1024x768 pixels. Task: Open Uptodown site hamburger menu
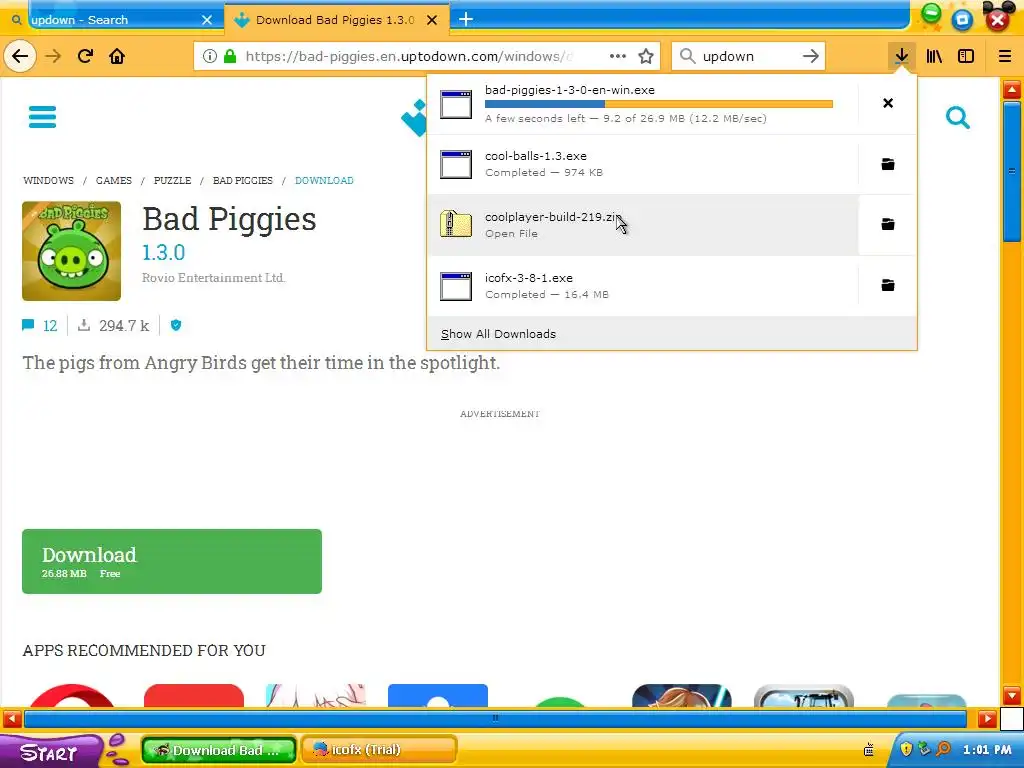point(42,117)
